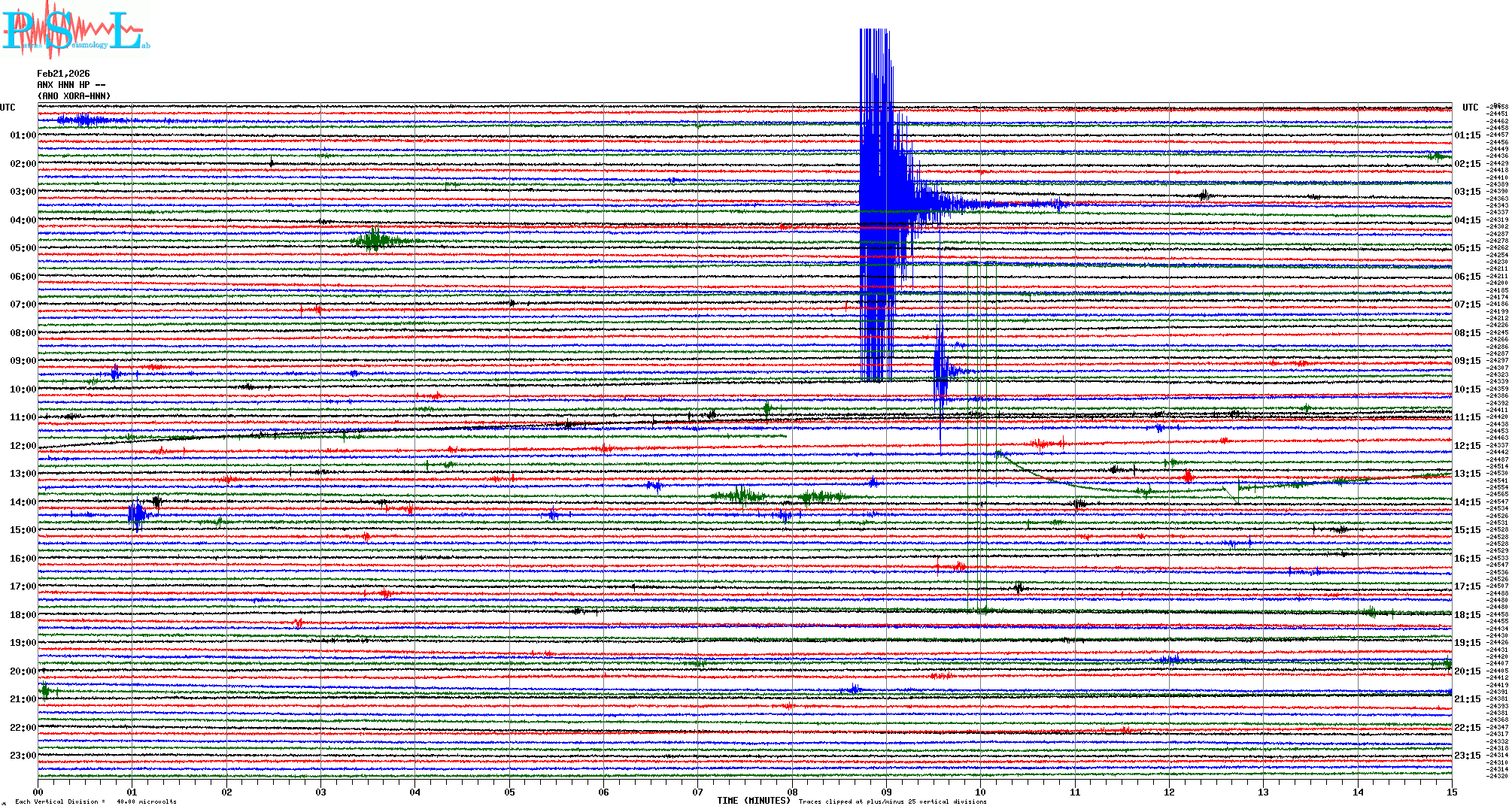Click the (ANO XORA-HNN) channel label
Screen dimensions: 1512x812
[74, 96]
